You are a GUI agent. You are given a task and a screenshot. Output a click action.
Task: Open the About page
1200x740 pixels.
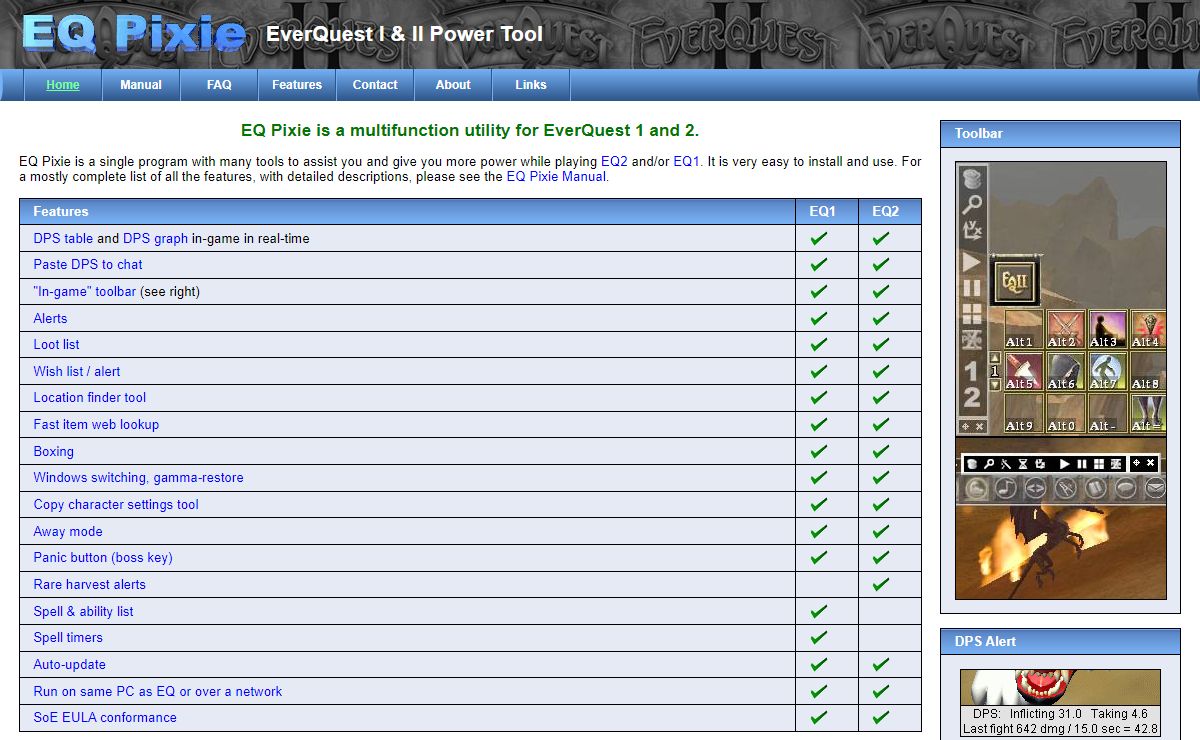click(x=453, y=85)
